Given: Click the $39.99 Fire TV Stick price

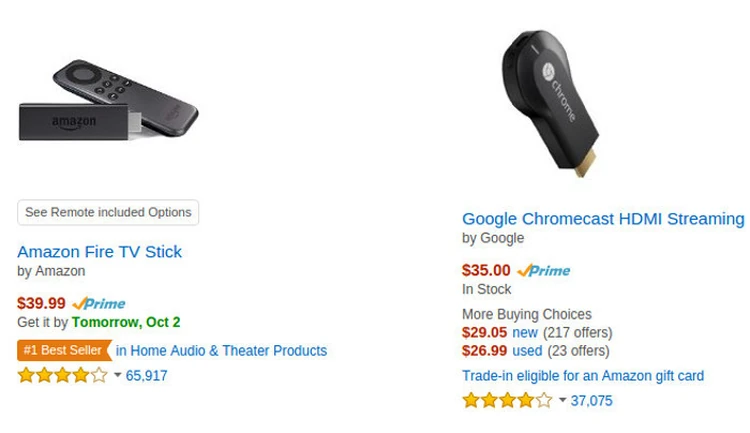Looking at the screenshot, I should click(x=41, y=303).
